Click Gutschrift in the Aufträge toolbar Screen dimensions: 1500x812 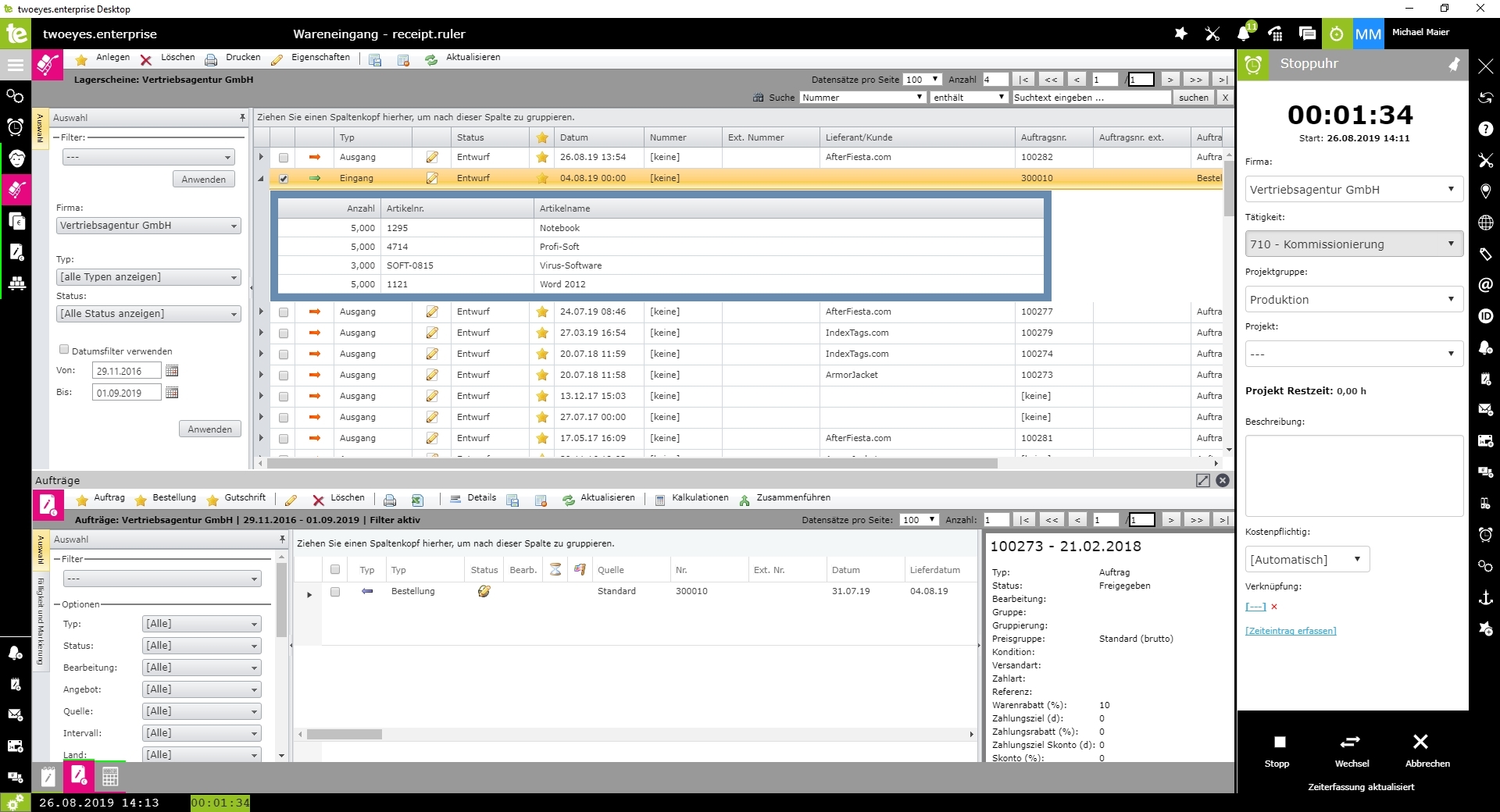[245, 498]
